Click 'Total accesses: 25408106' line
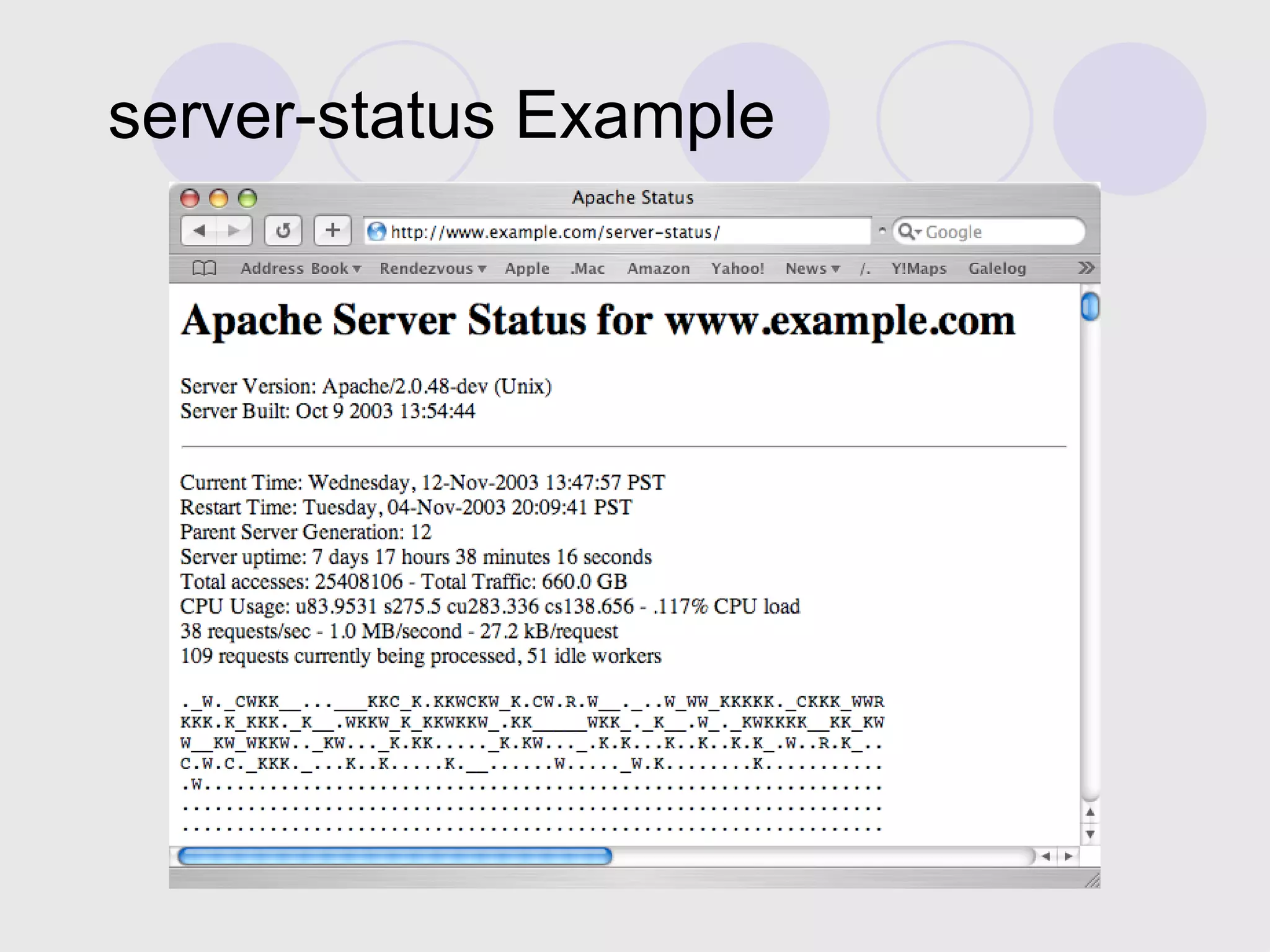 click(x=404, y=581)
